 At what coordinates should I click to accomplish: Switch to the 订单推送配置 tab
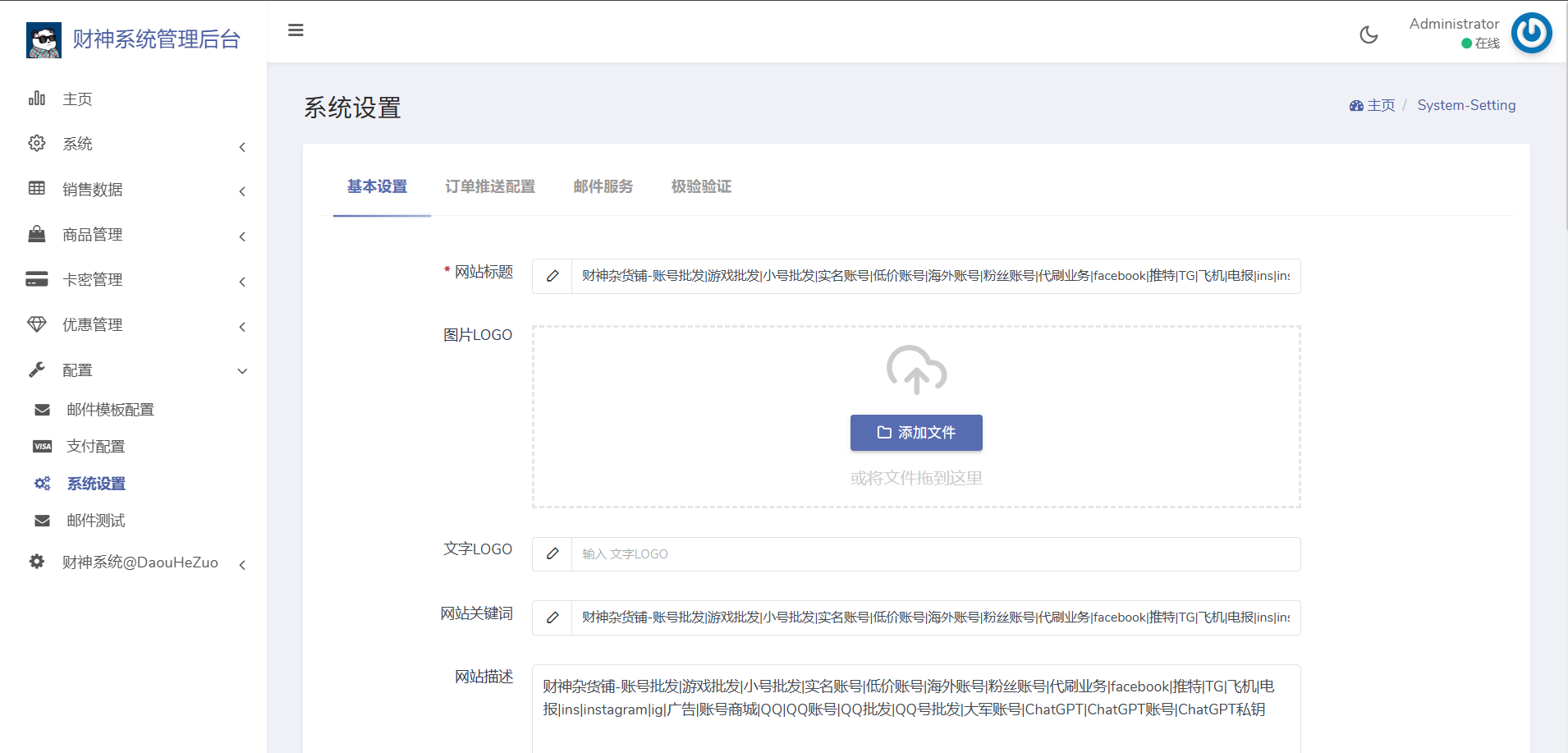(489, 186)
